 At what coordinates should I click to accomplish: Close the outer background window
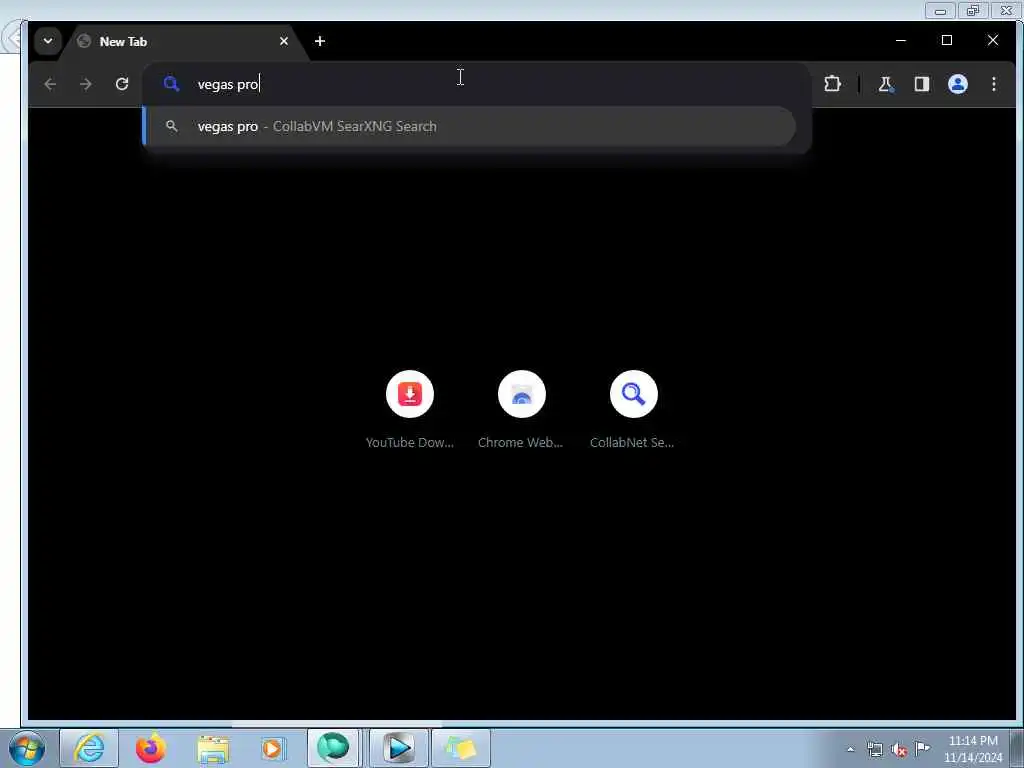pos(1006,10)
